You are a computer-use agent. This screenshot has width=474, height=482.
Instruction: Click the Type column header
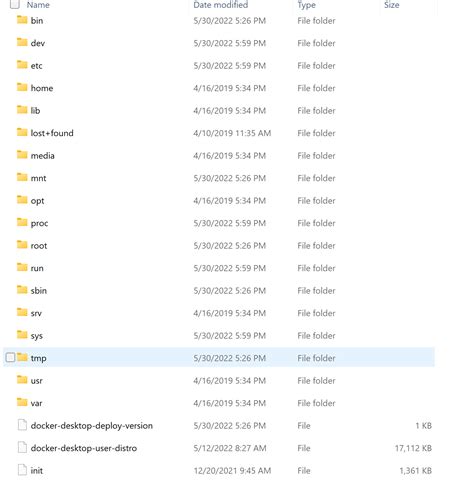coord(306,5)
